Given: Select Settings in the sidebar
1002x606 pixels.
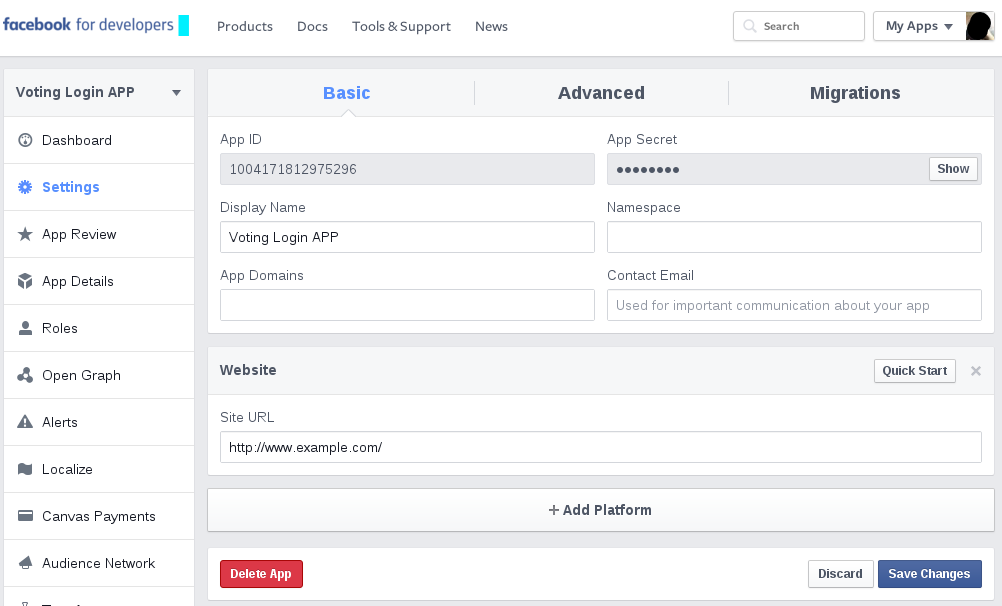Looking at the screenshot, I should coord(99,187).
